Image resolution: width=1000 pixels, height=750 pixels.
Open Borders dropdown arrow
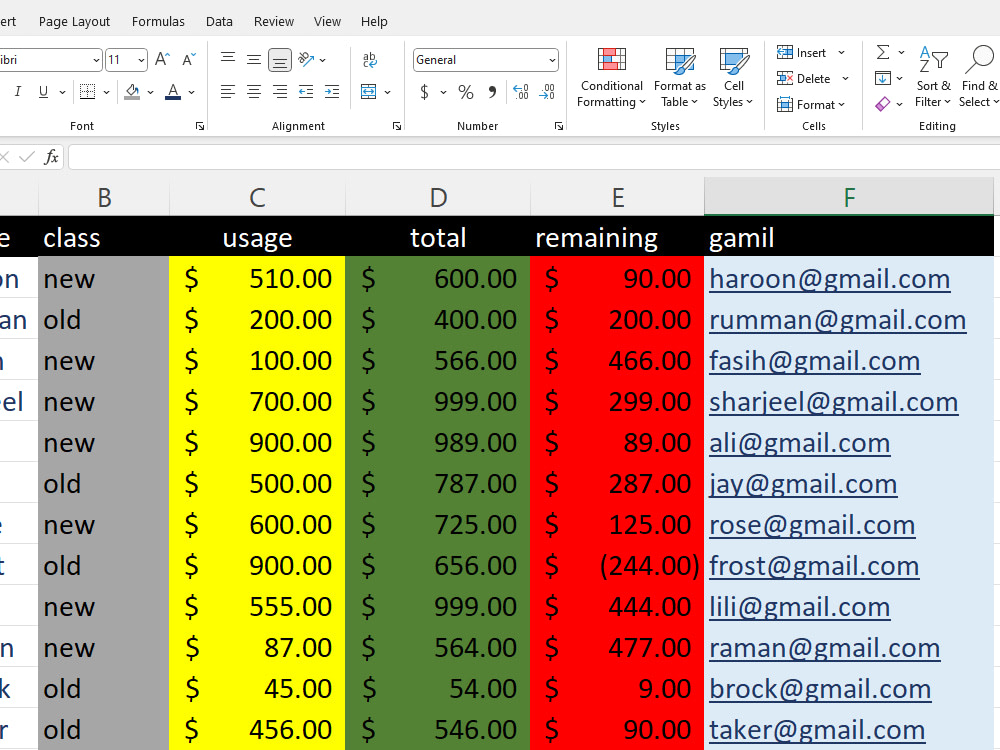pyautogui.click(x=107, y=92)
